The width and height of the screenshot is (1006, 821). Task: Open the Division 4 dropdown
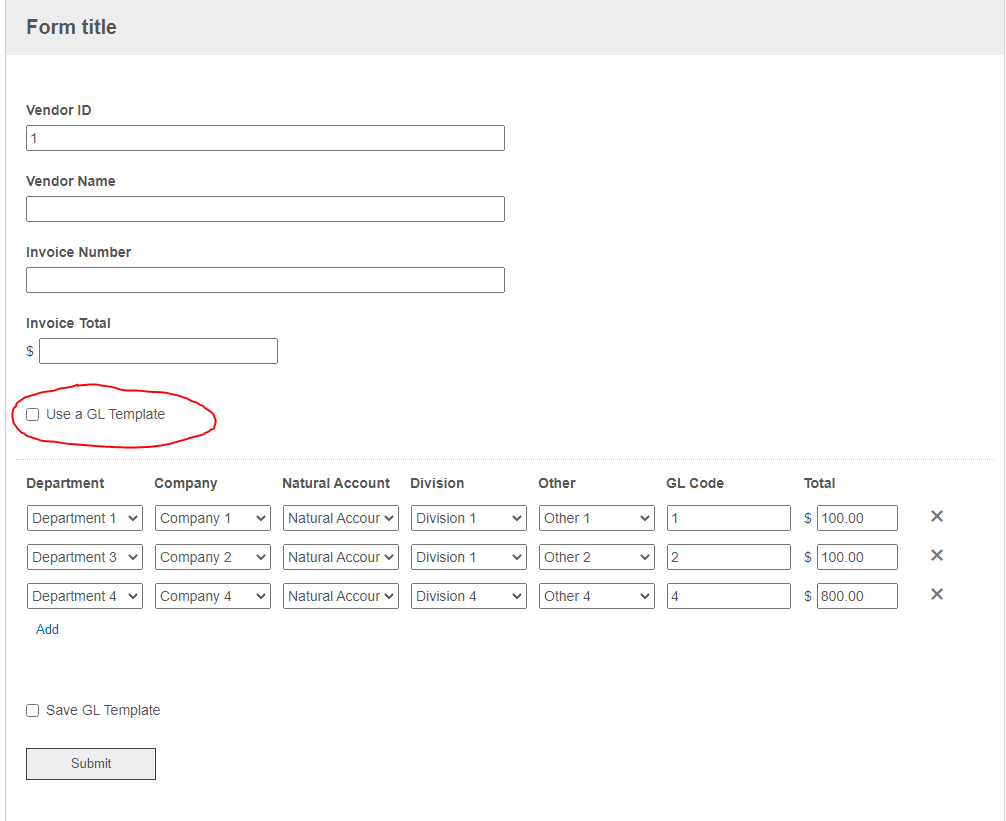469,596
